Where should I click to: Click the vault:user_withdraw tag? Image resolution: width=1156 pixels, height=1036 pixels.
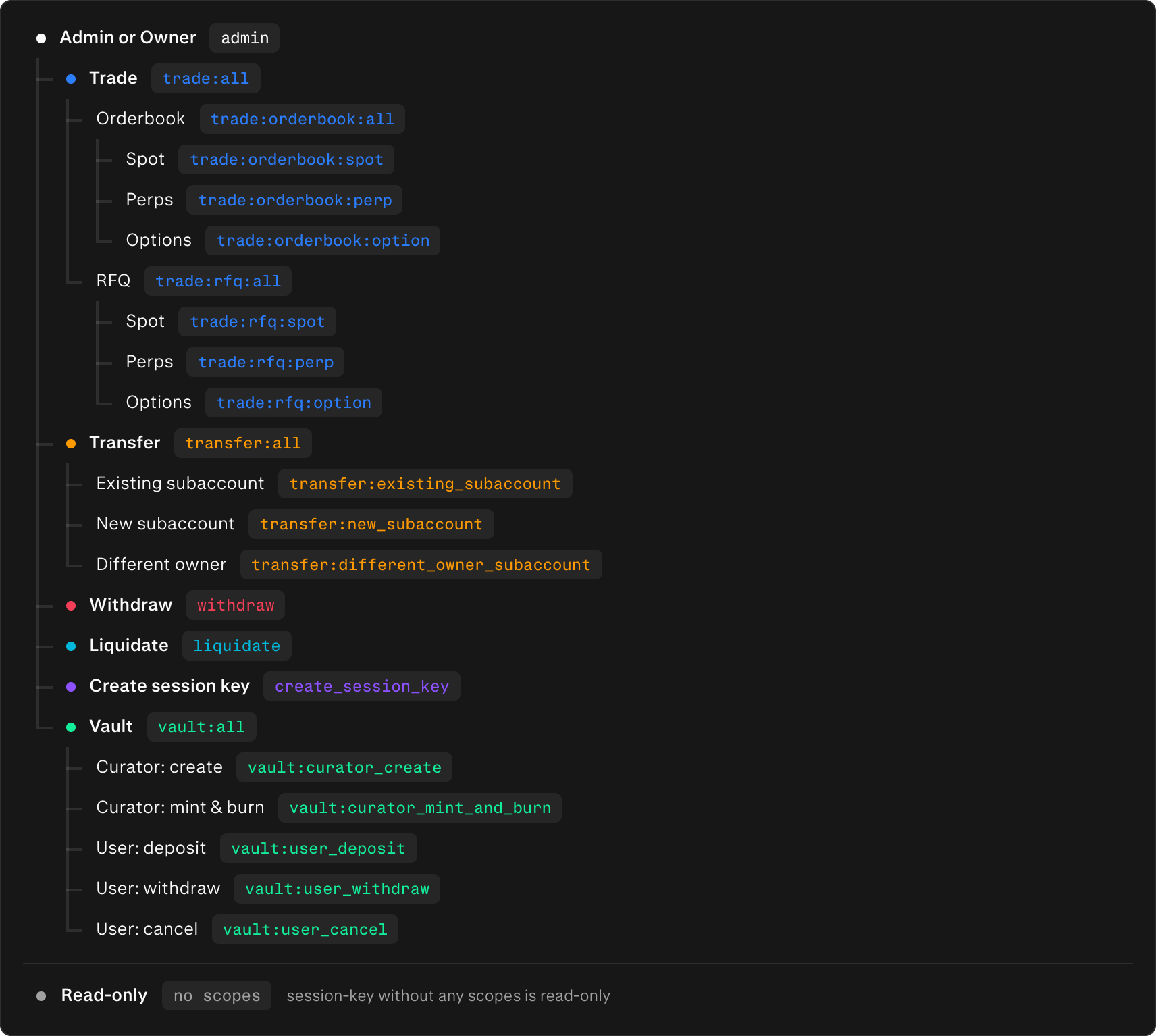click(337, 889)
